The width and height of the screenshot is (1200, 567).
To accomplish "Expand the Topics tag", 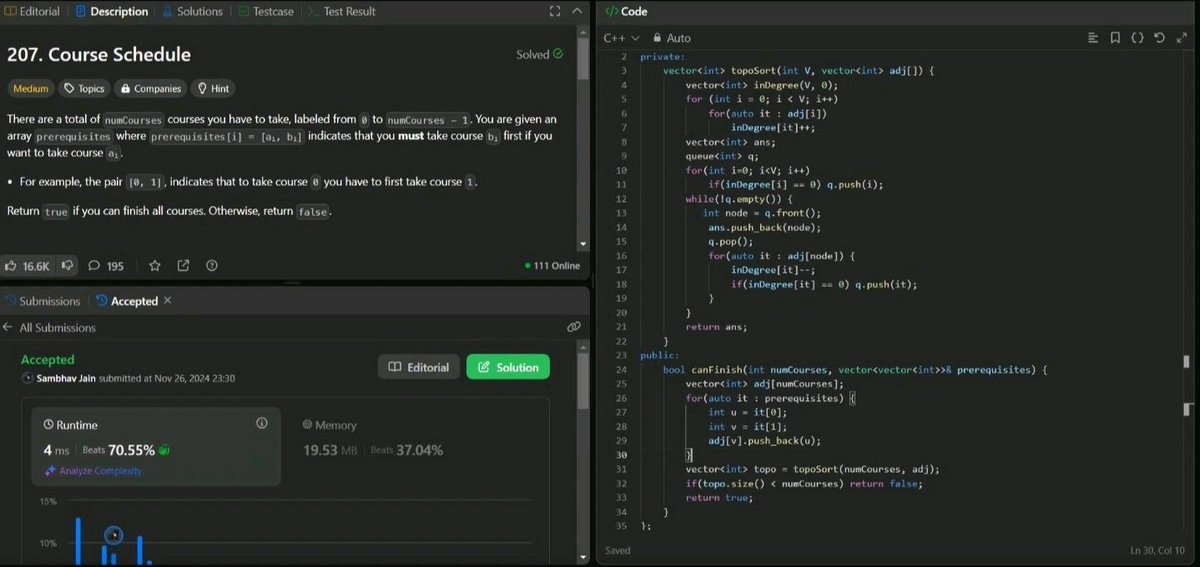I will (84, 88).
